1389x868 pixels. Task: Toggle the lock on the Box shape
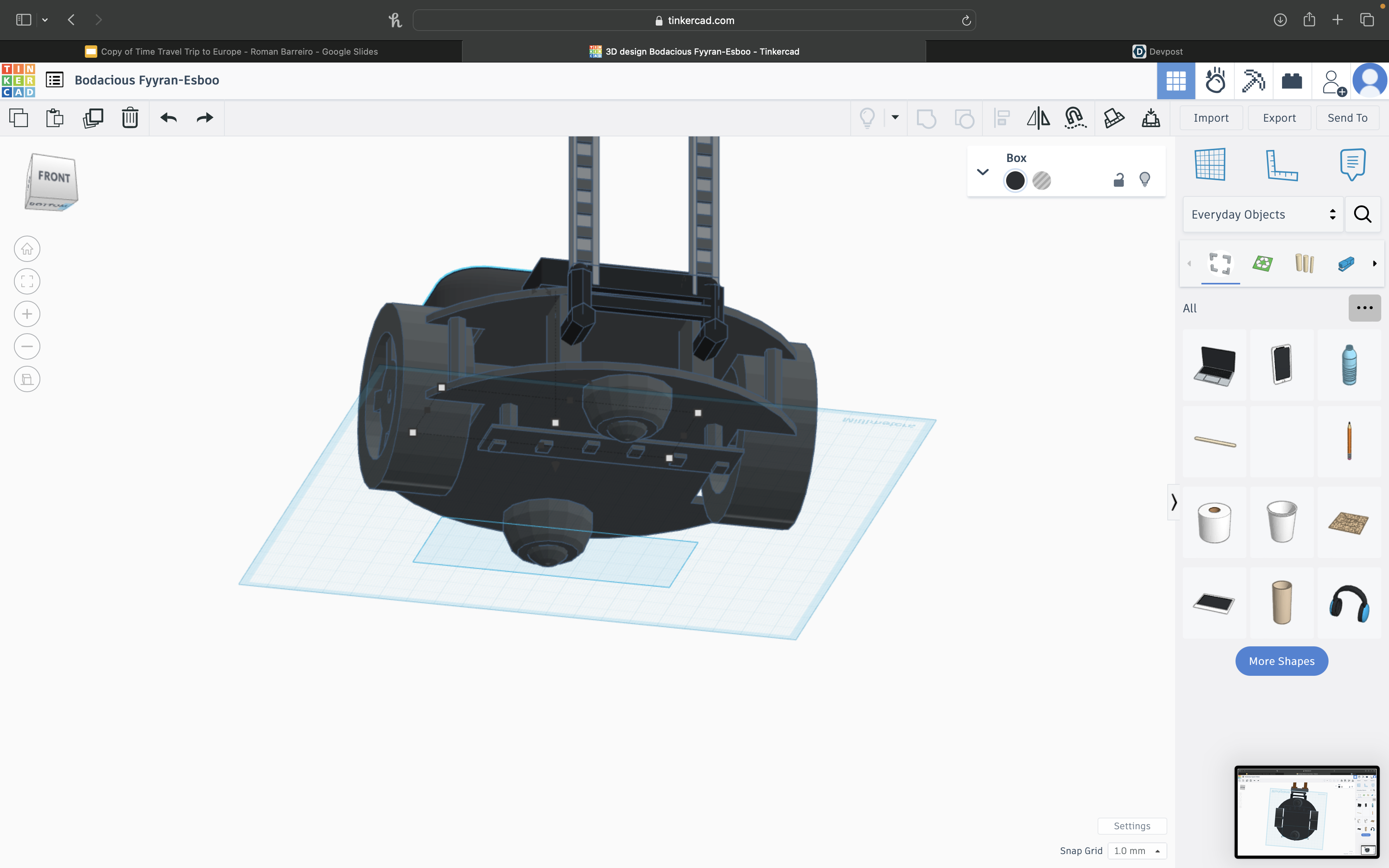tap(1118, 180)
